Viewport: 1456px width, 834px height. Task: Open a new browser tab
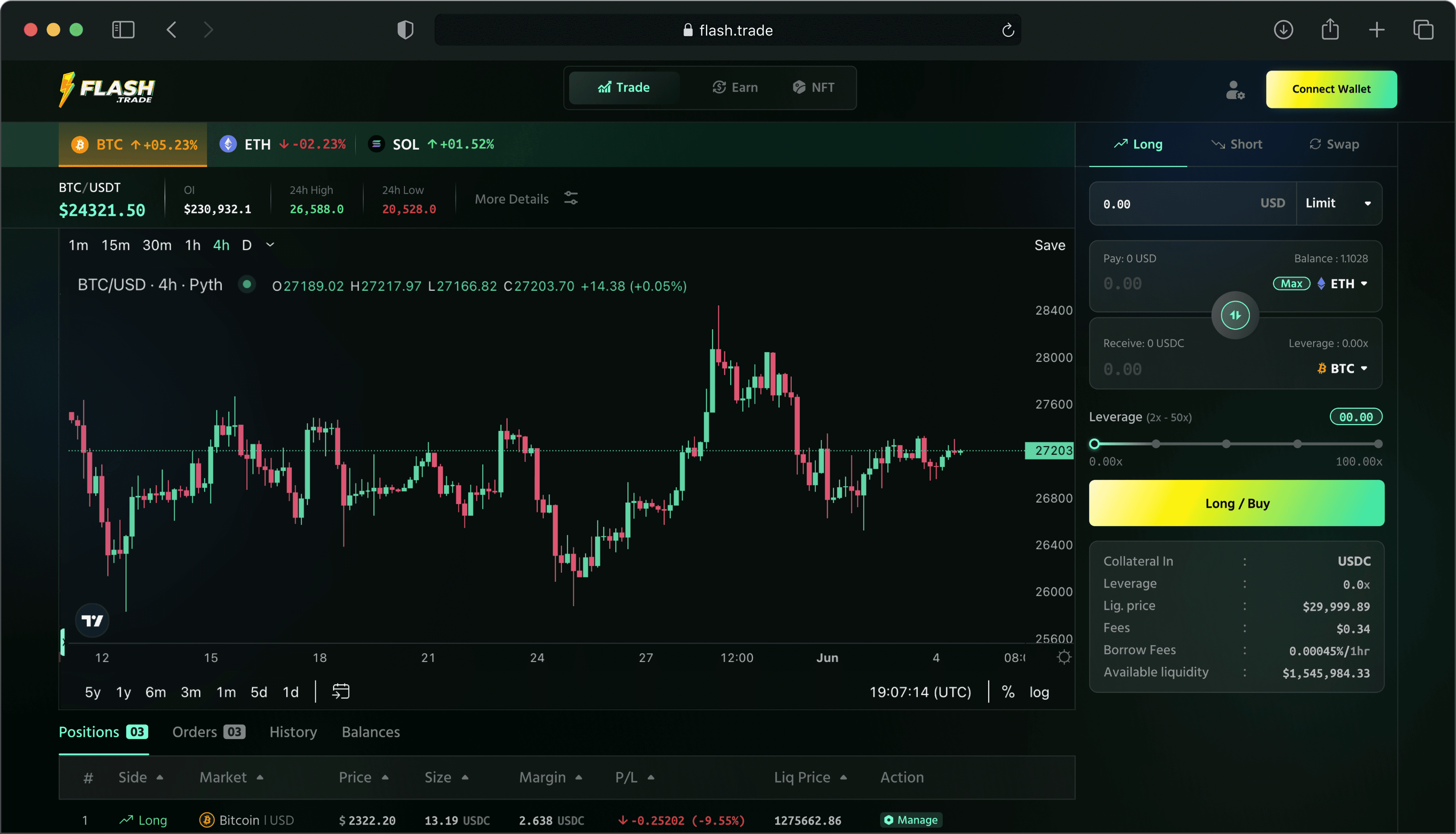tap(1376, 30)
